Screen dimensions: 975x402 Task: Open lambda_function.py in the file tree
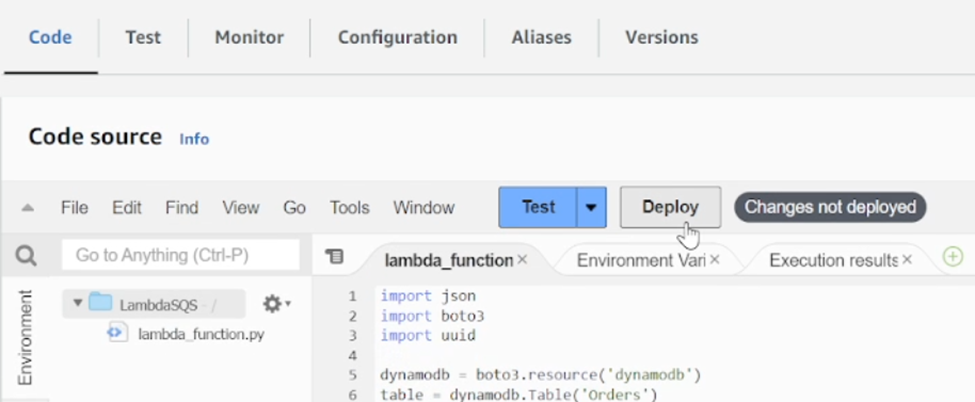[x=201, y=334]
